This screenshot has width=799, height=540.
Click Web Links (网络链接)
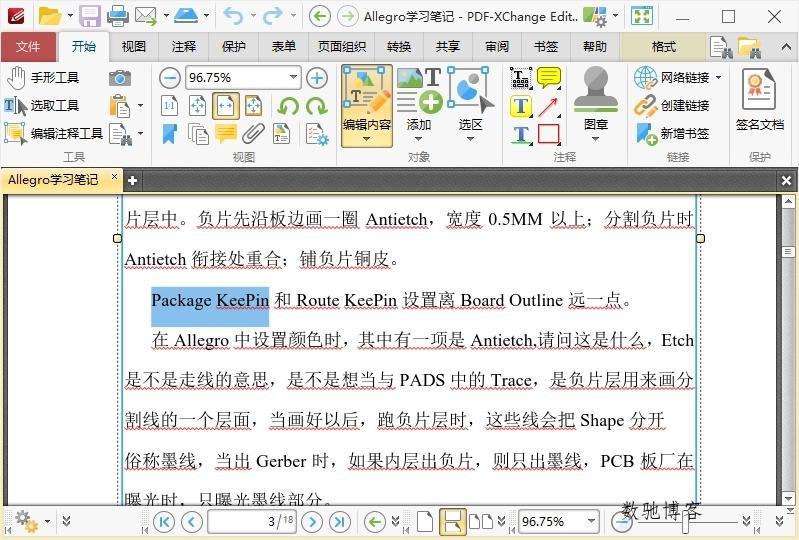click(x=672, y=77)
